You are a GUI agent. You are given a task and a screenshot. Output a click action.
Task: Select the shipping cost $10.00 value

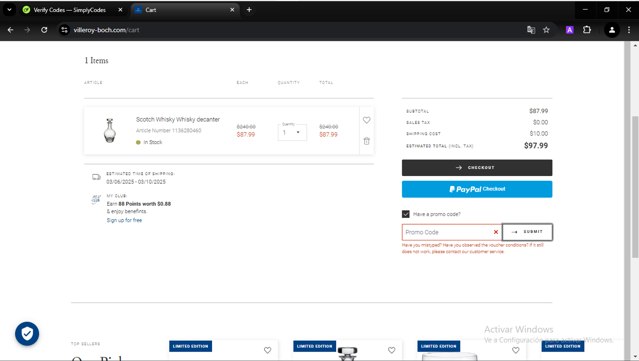tap(539, 133)
